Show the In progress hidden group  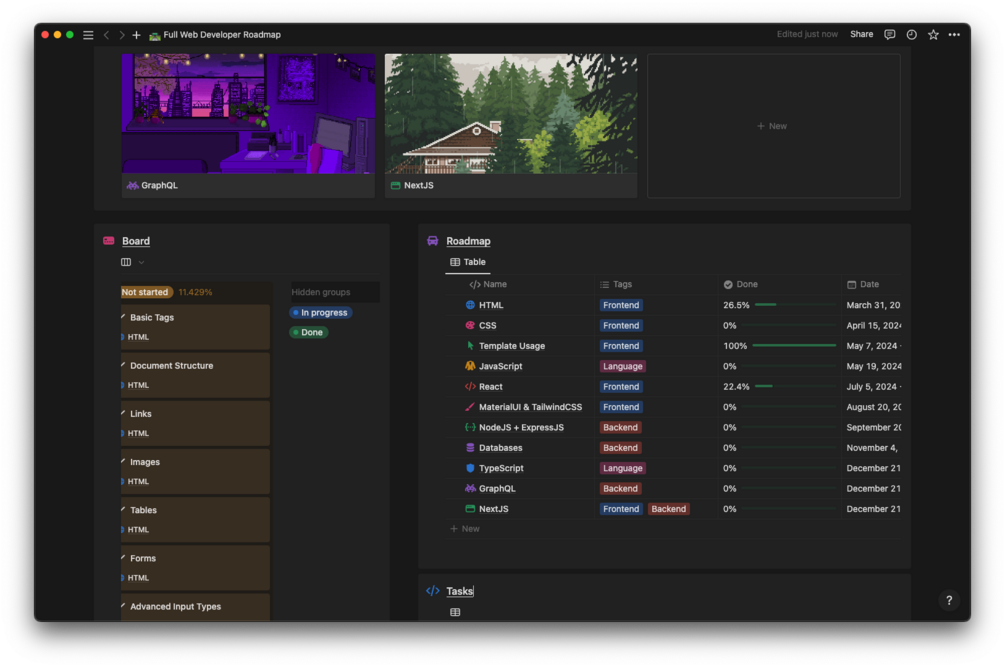coord(320,313)
